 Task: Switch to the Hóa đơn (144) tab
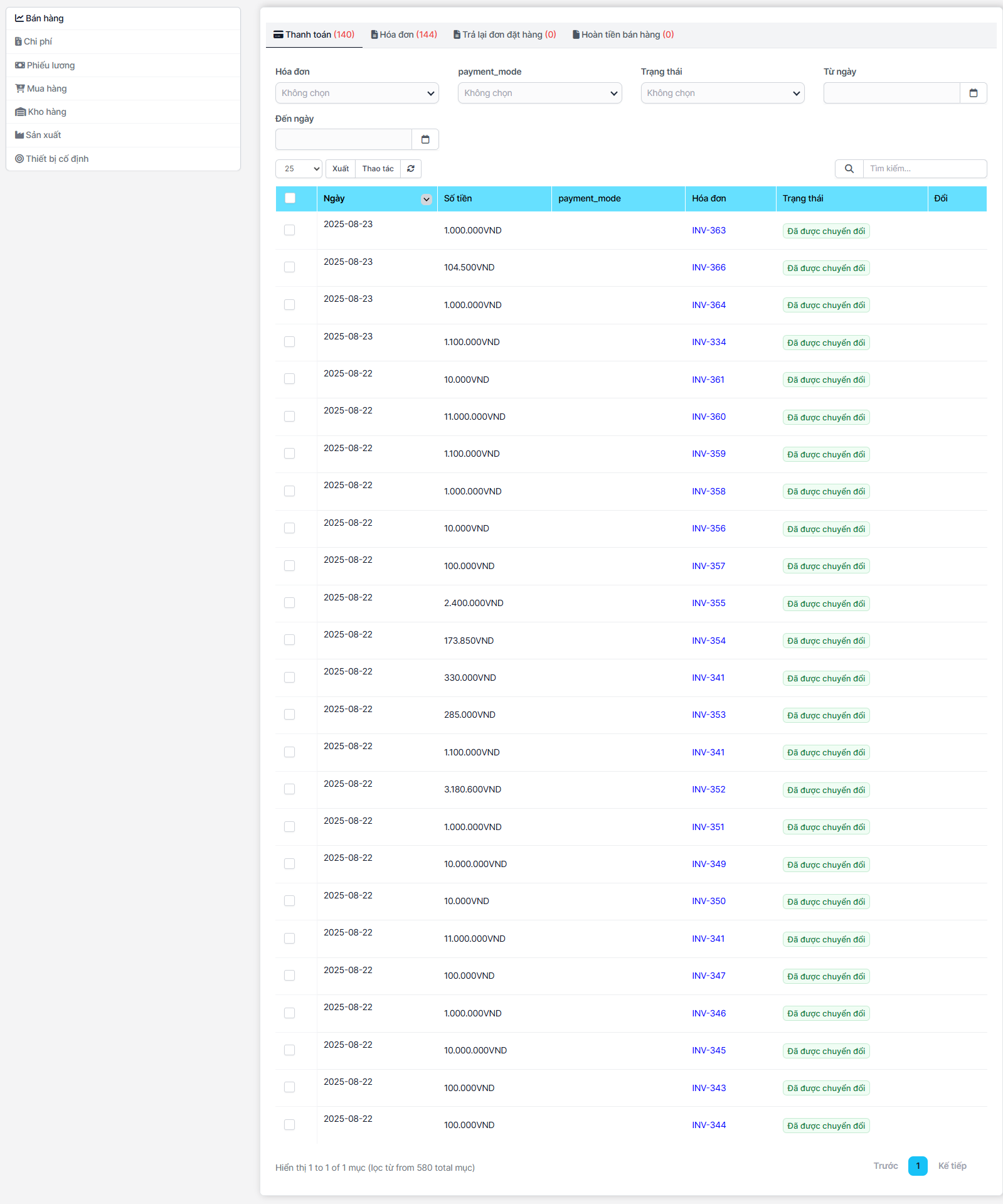404,35
